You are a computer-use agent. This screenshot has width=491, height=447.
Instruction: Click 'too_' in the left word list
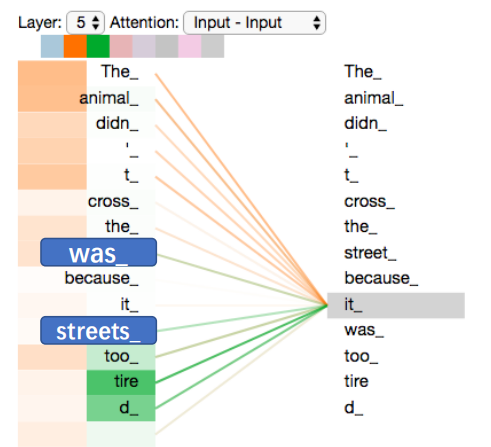tap(121, 356)
